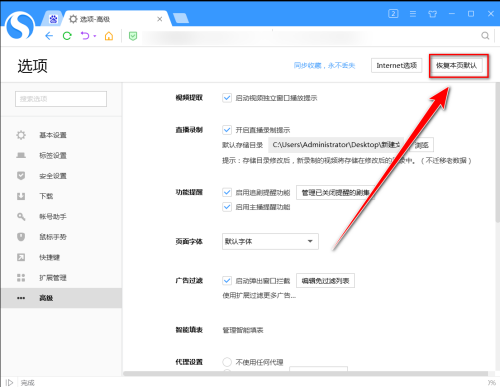
Task: Open 下载 in the sidebar
Action: click(61, 196)
